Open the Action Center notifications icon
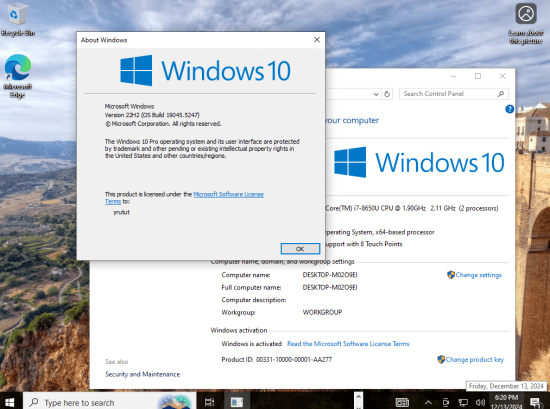Screen dimensions: 550x409 coord(535,402)
